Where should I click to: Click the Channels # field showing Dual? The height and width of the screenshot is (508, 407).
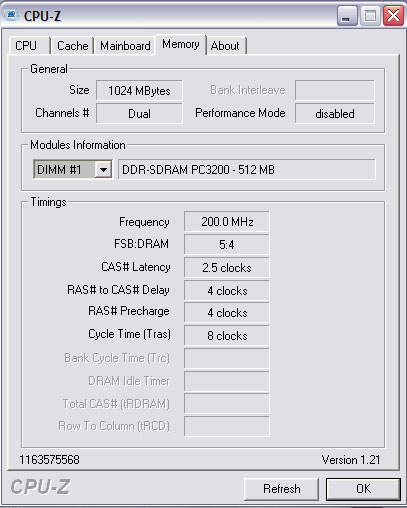[x=139, y=113]
